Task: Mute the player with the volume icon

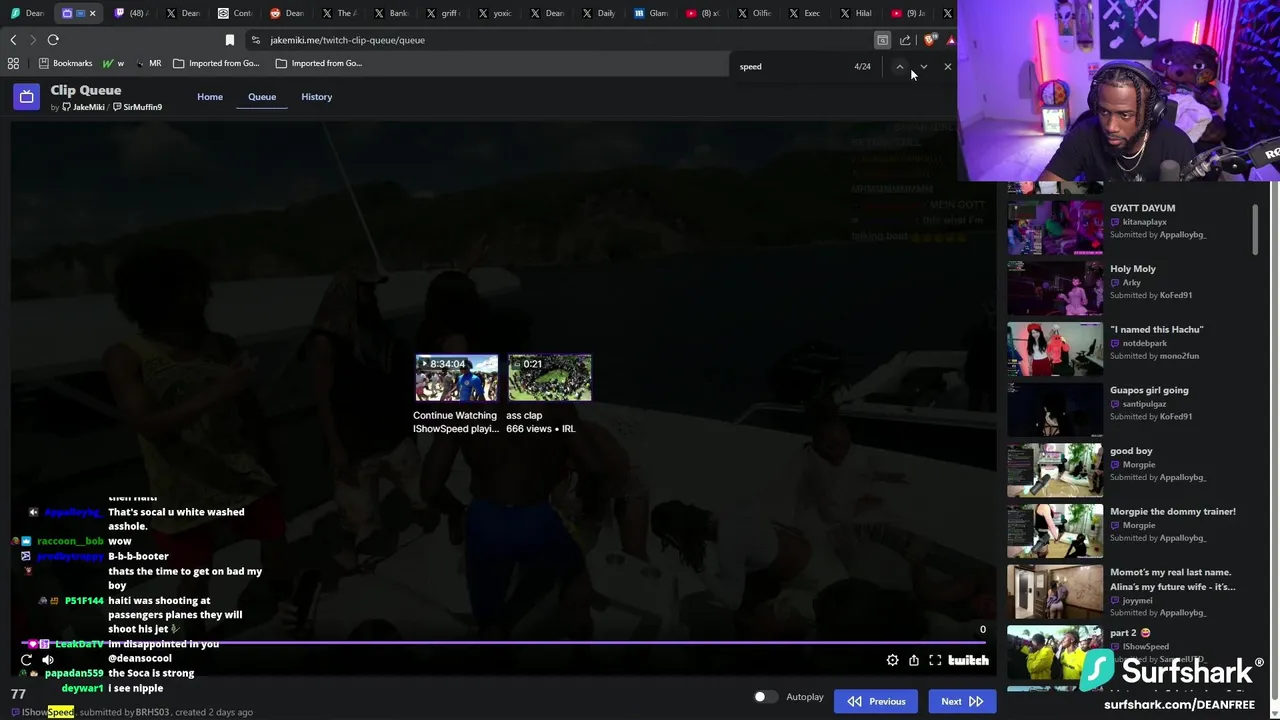Action: tap(47, 660)
